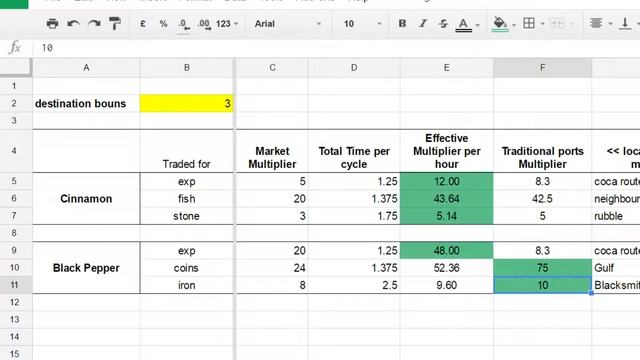The width and height of the screenshot is (640, 360).
Task: Open the text color picker
Action: [x=467, y=24]
